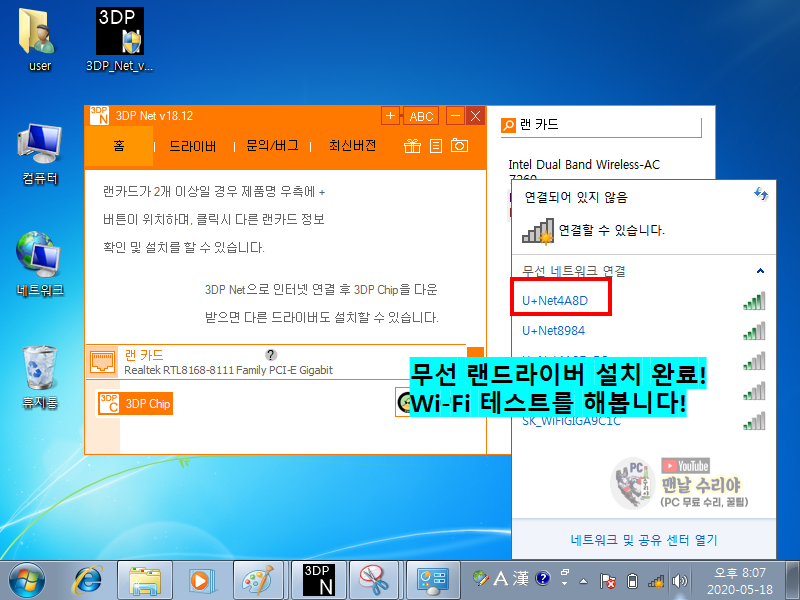Click the plus button in 3DP Net title bar

coord(390,116)
